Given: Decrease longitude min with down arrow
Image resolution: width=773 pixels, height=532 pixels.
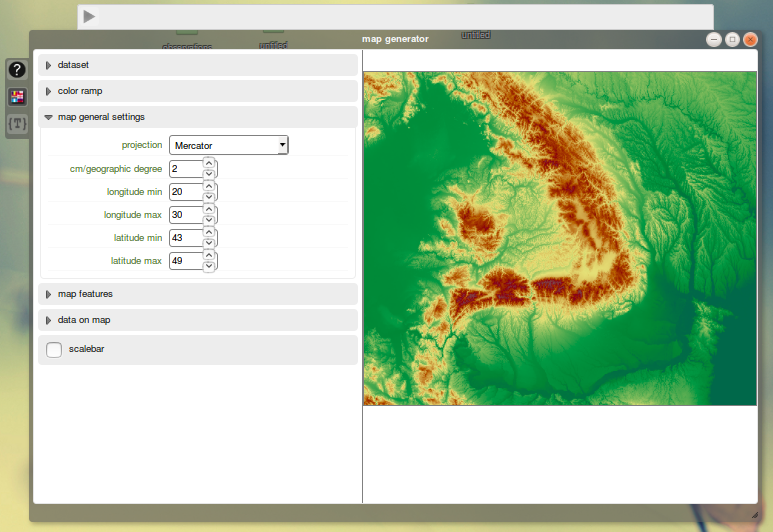Looking at the screenshot, I should [209, 197].
